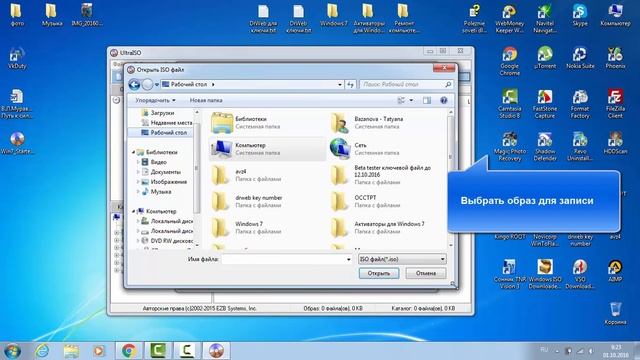Launch Camtasia Studio 8 shortcut

509,104
